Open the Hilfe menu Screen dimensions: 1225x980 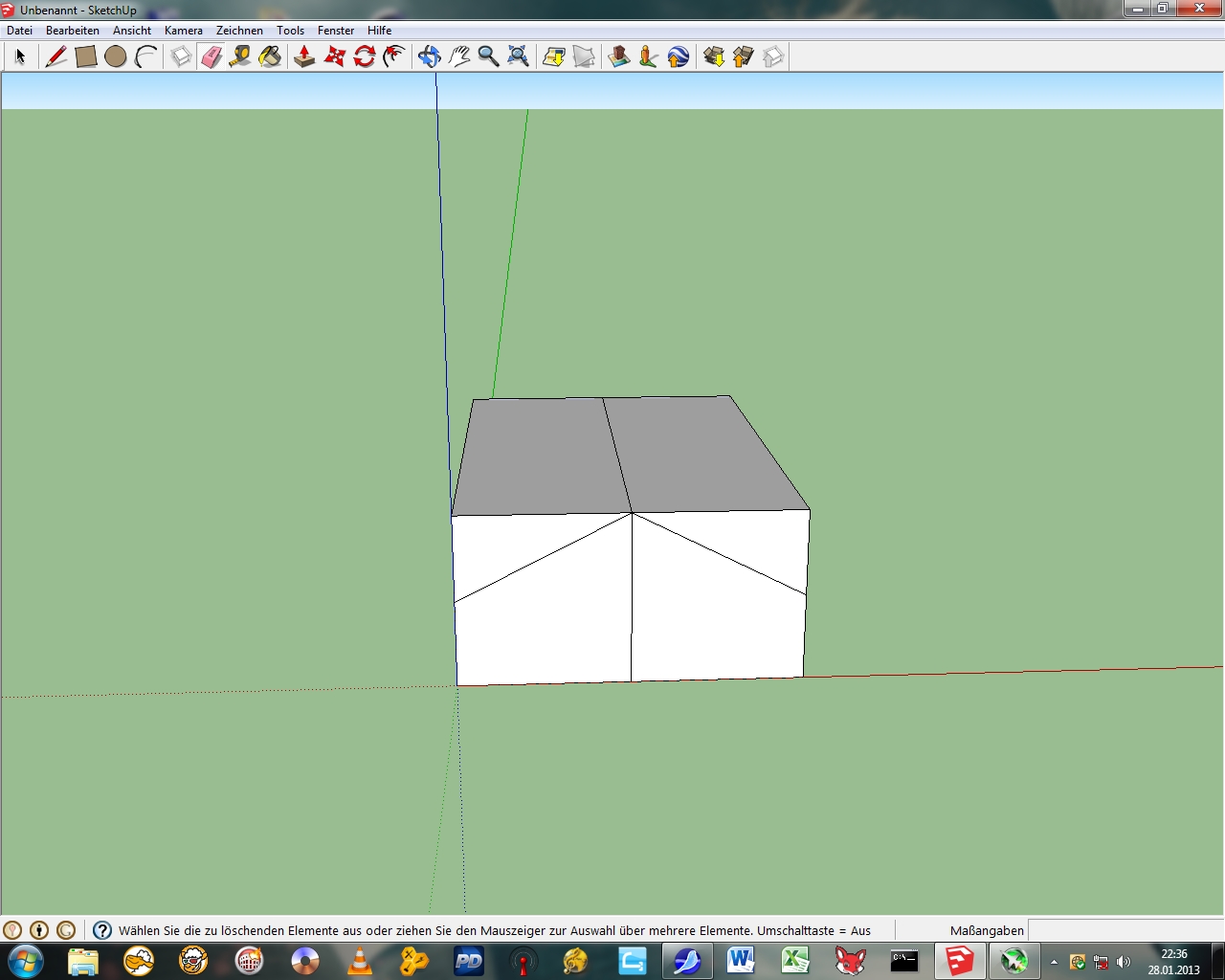[x=379, y=31]
